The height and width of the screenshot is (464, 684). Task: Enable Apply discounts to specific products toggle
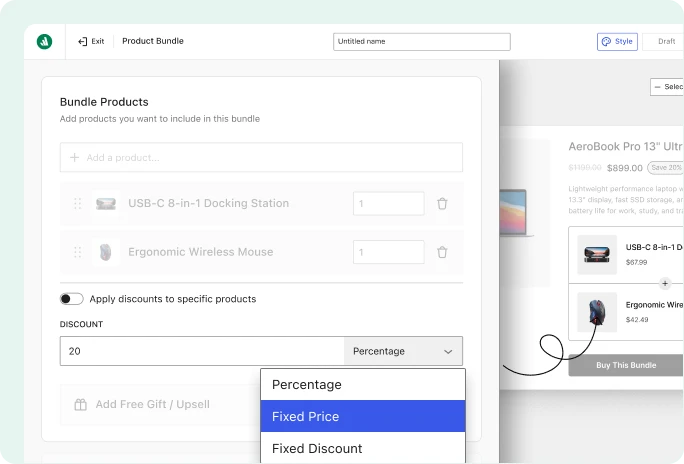(72, 299)
